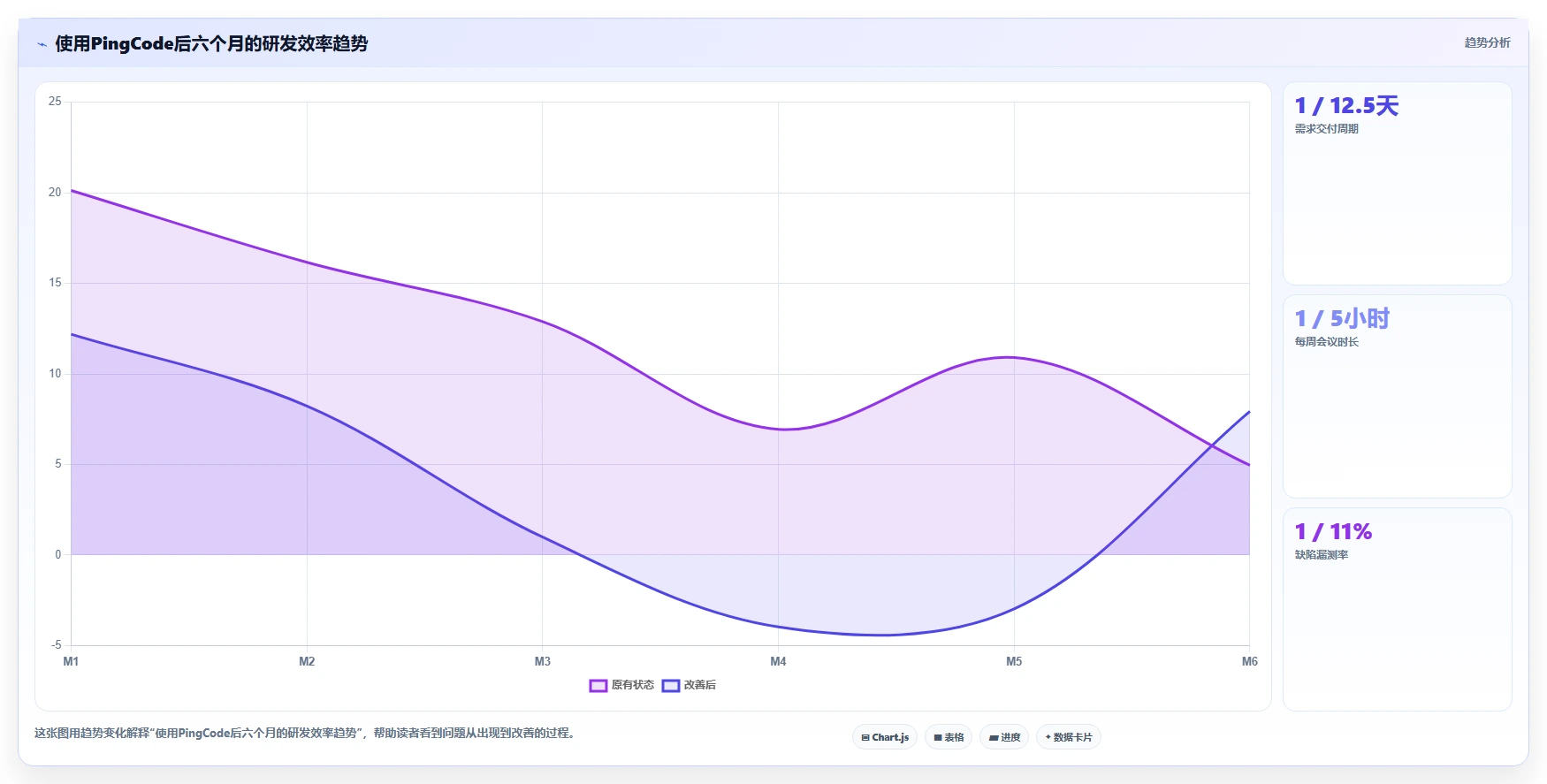This screenshot has height=784, width=1547.
Task: Click the 数据卡片 tag pill
Action: pyautogui.click(x=1068, y=737)
